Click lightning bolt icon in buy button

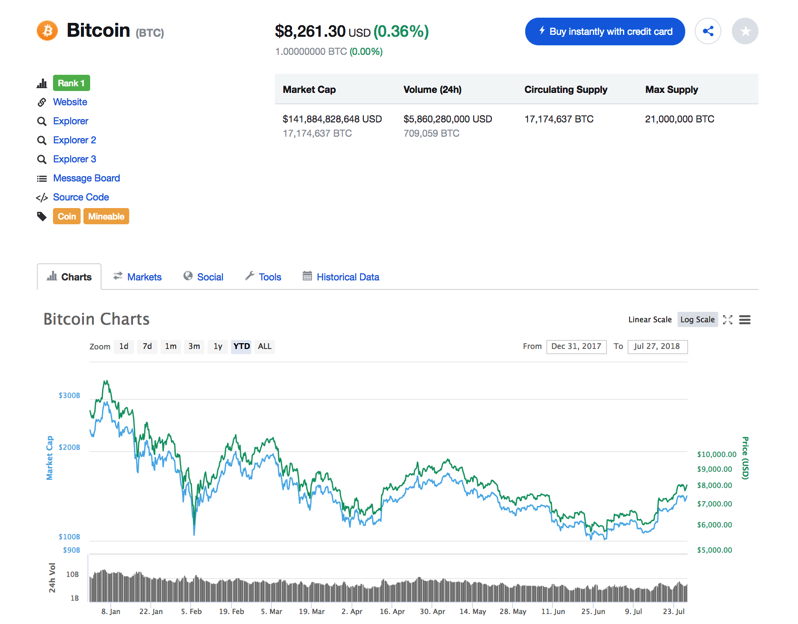[542, 31]
